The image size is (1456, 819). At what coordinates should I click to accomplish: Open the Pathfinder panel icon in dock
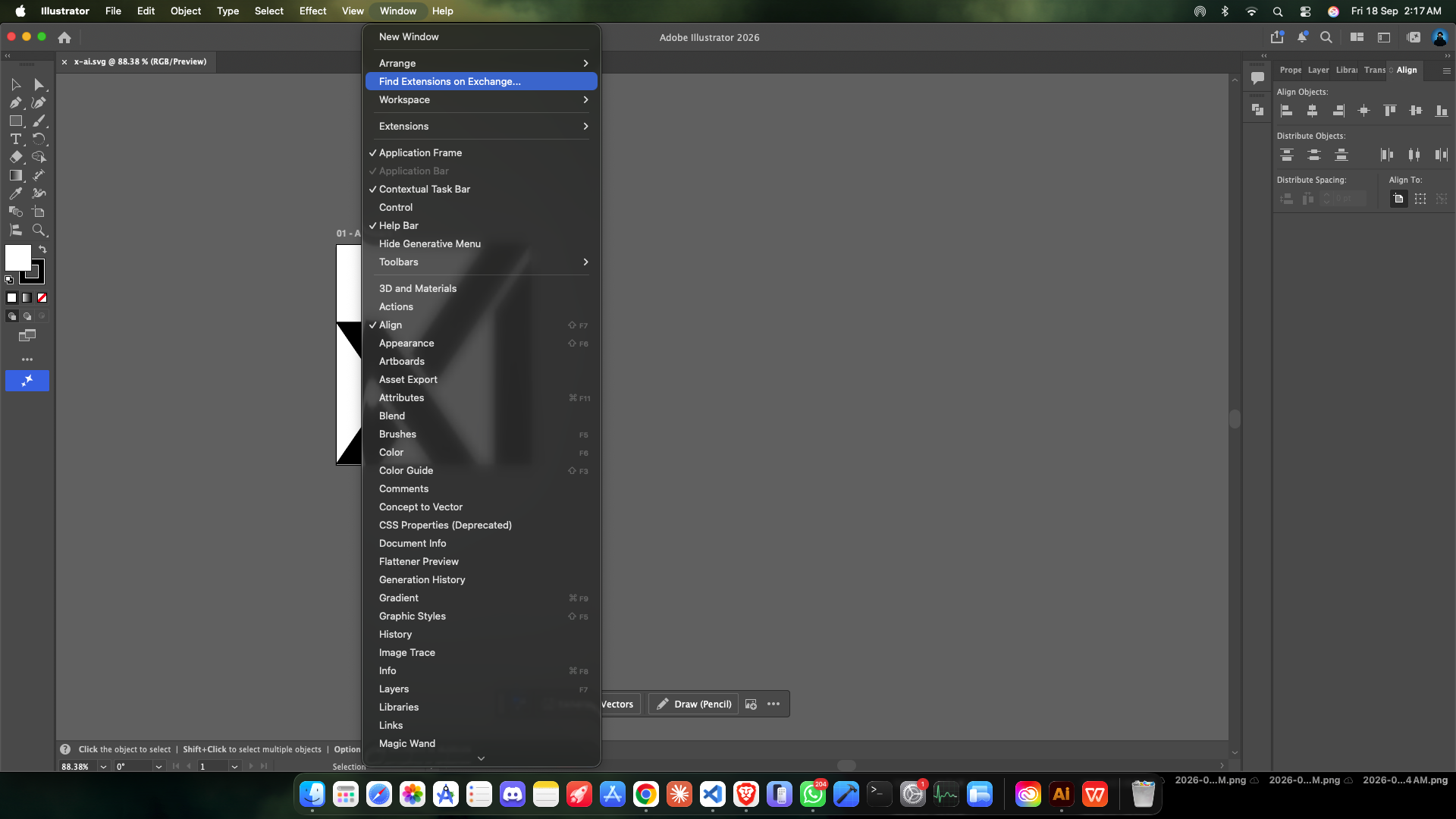(x=1257, y=110)
